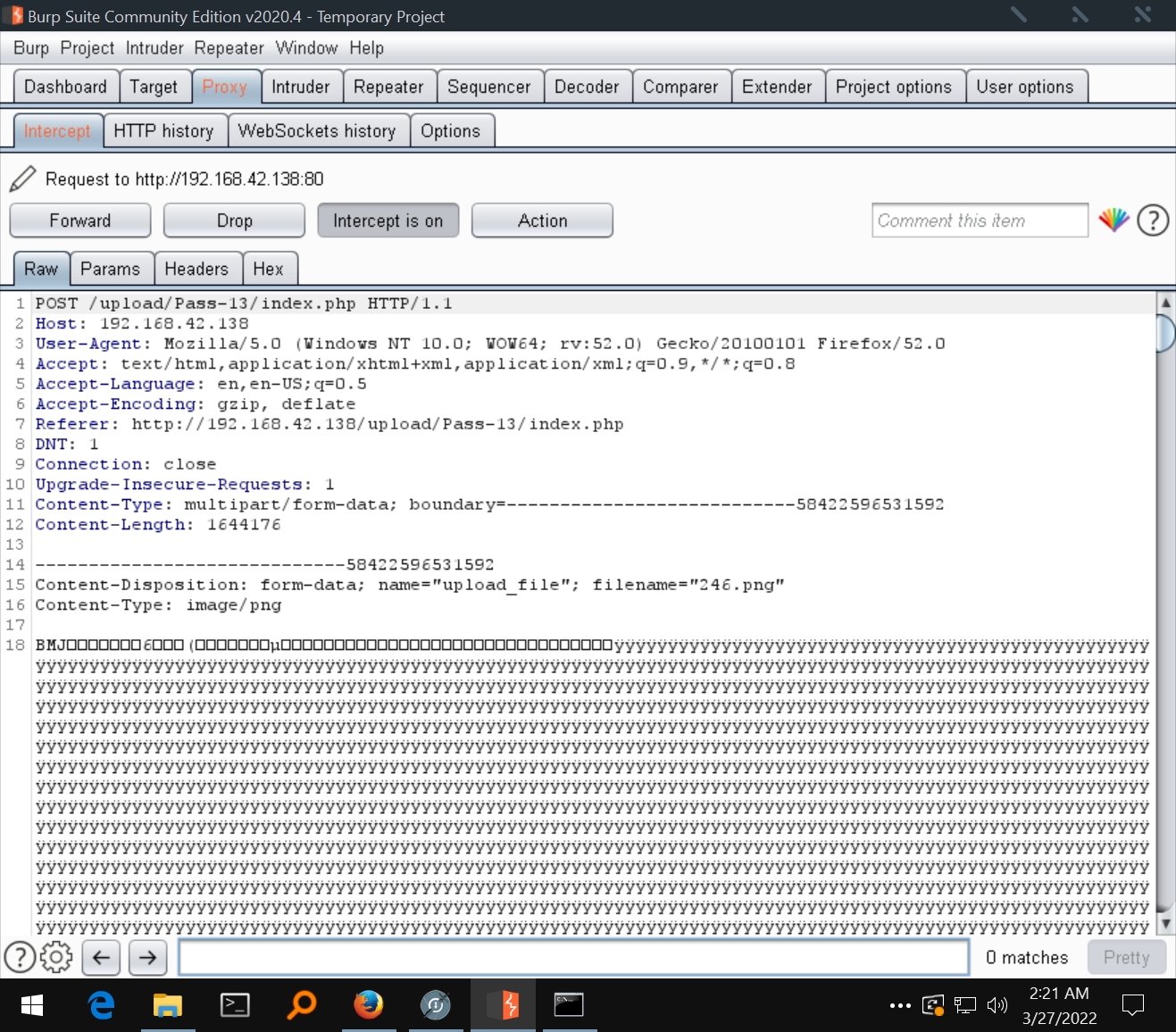Open the proxy Options sub-tab
Viewport: 1176px width, 1032px height.
coord(451,131)
